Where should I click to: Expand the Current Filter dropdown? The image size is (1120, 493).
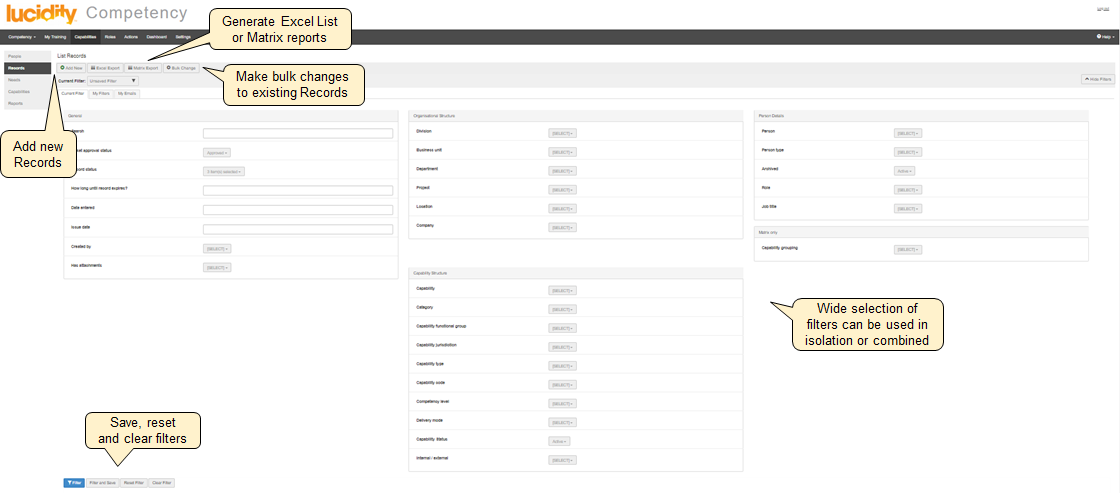tap(112, 80)
